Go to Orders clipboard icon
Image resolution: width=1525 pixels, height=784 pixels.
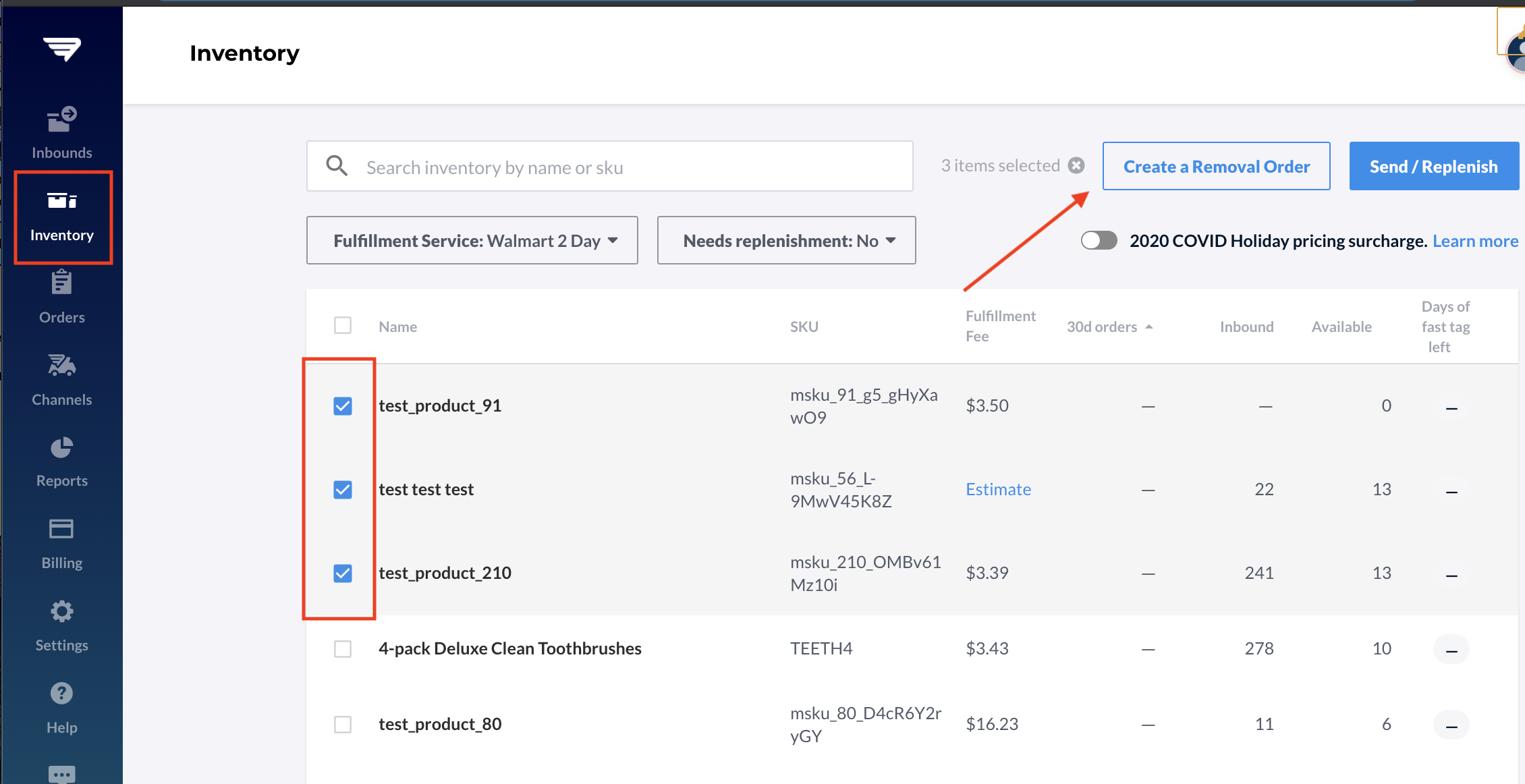coord(61,282)
